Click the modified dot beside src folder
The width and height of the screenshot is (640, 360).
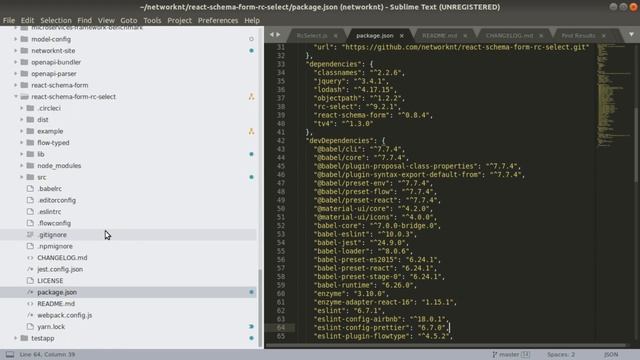(251, 177)
